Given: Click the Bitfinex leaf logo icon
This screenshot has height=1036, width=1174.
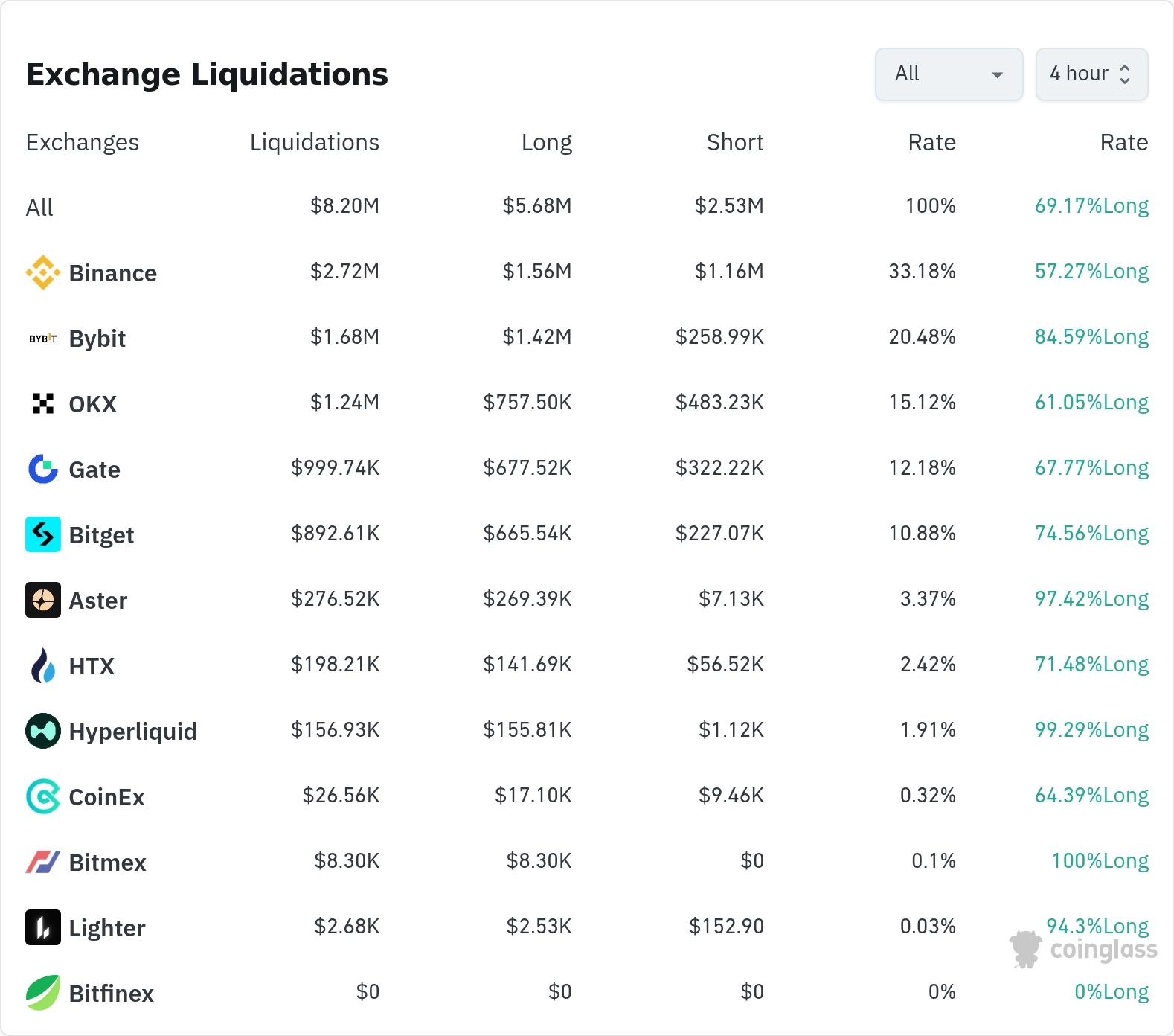Looking at the screenshot, I should [x=43, y=993].
